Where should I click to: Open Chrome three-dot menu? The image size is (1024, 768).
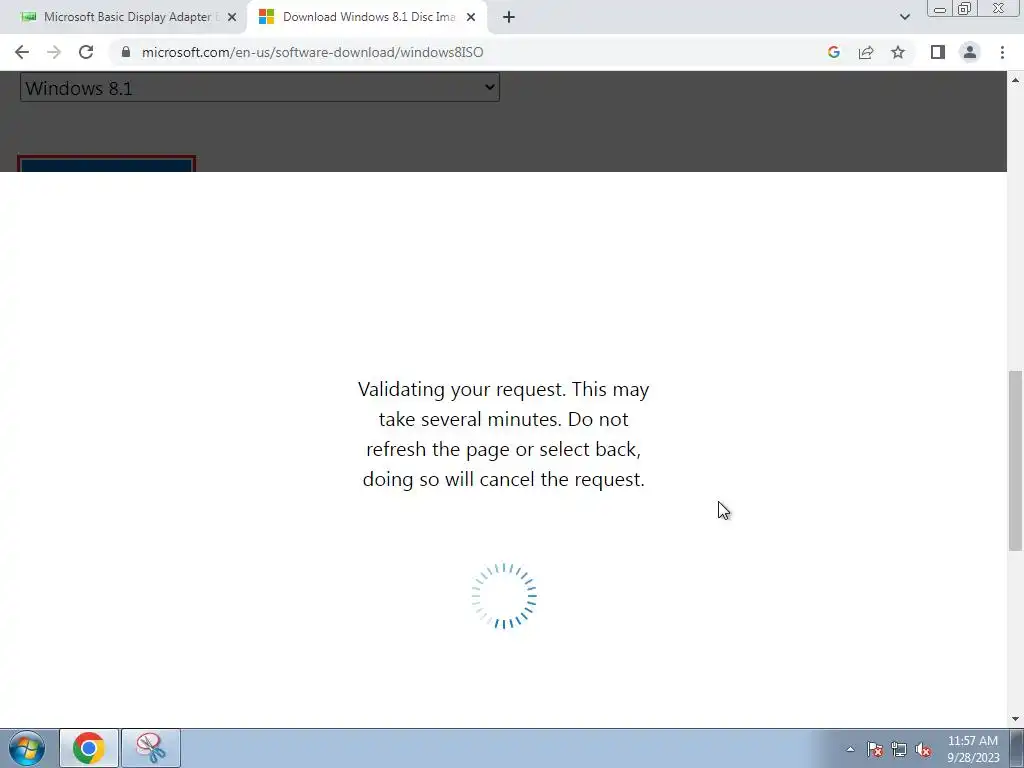coord(1002,52)
